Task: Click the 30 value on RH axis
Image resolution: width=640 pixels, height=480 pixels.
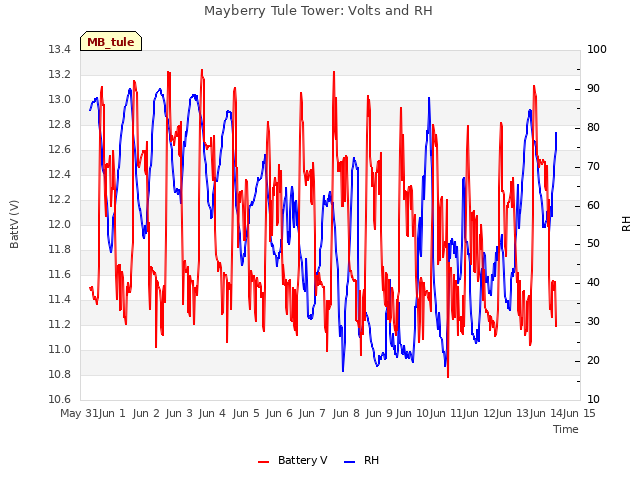Action: pos(593,322)
